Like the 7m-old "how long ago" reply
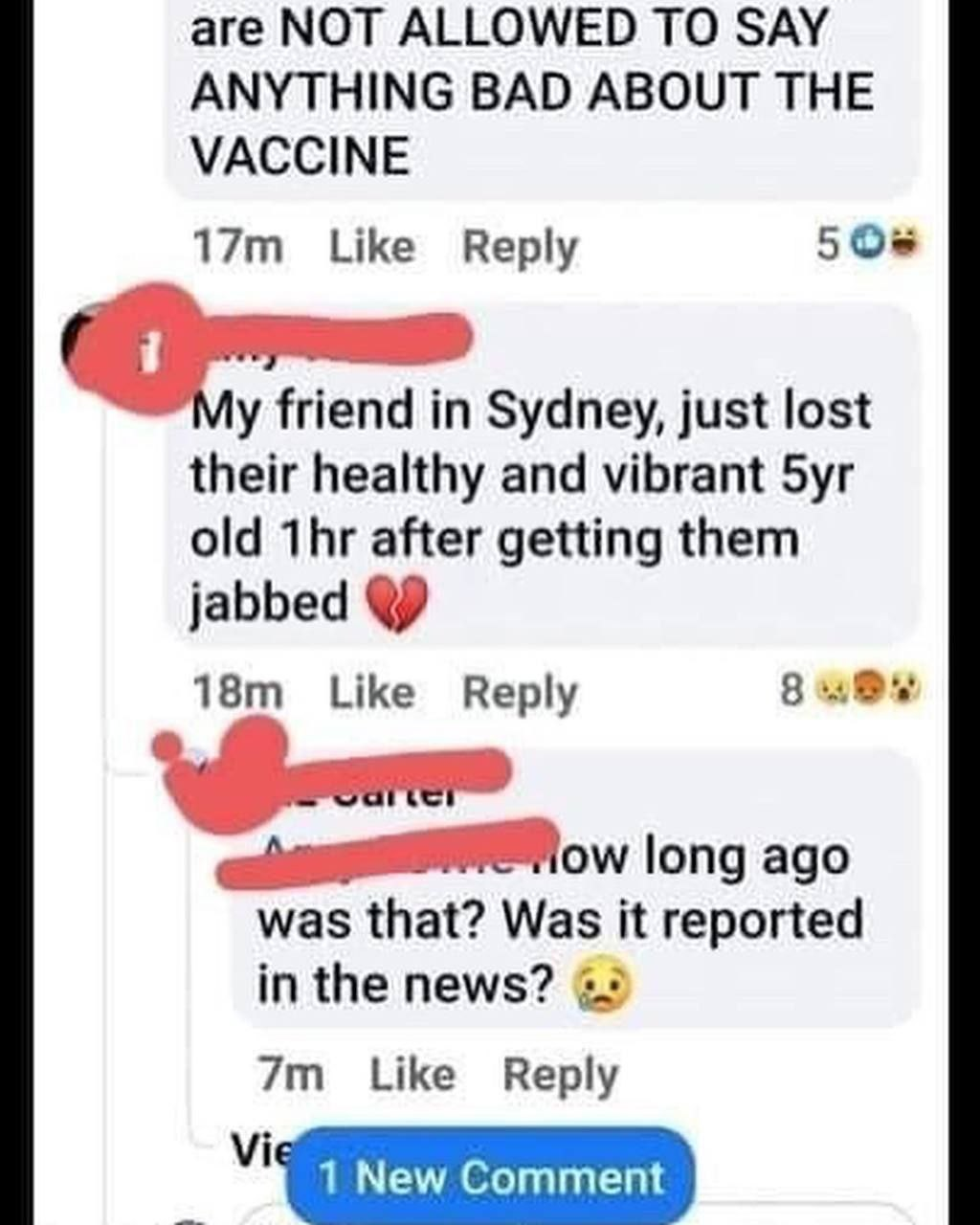This screenshot has height=1225, width=980. (x=412, y=1074)
